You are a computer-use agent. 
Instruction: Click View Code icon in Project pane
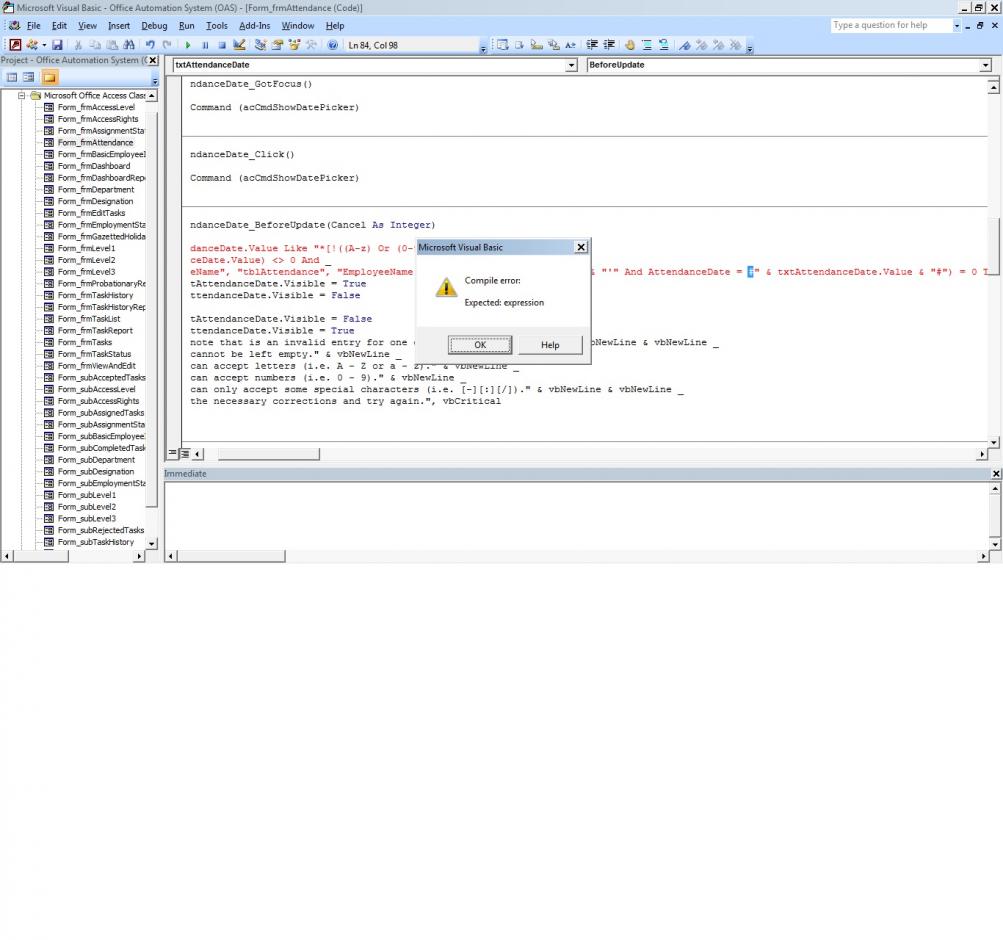click(x=12, y=77)
